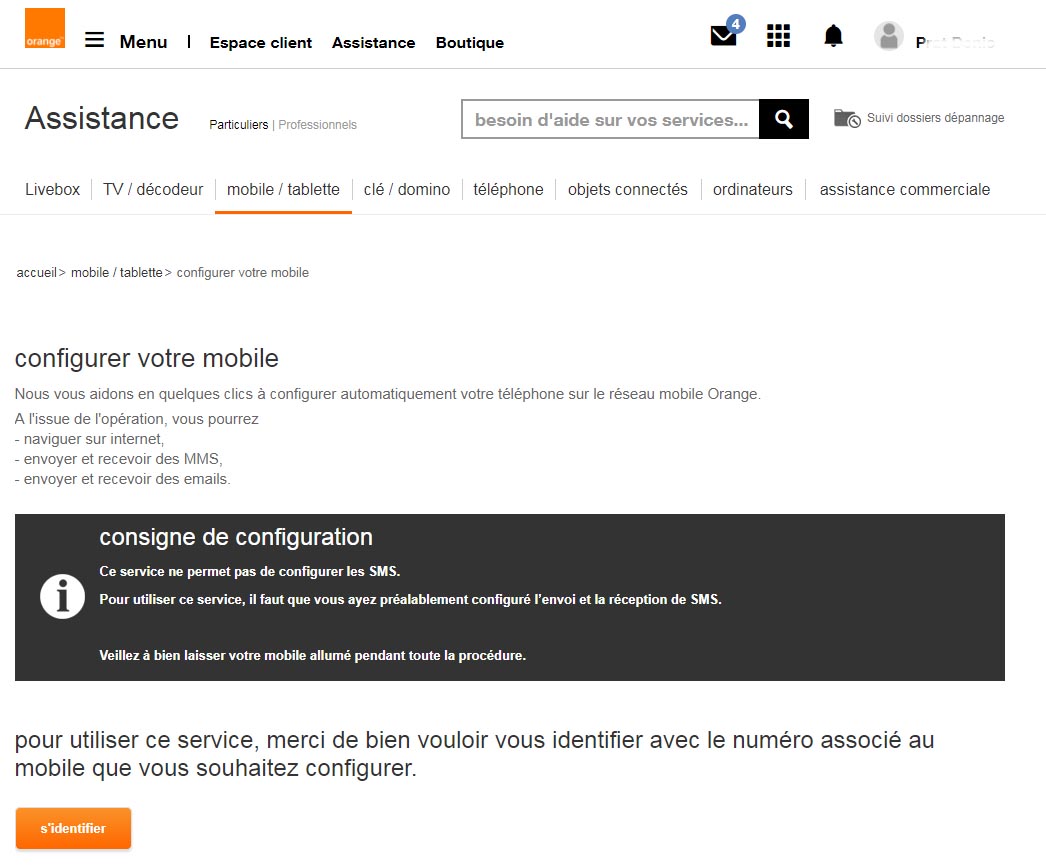
Task: Open the hamburger Menu icon
Action: (x=94, y=40)
